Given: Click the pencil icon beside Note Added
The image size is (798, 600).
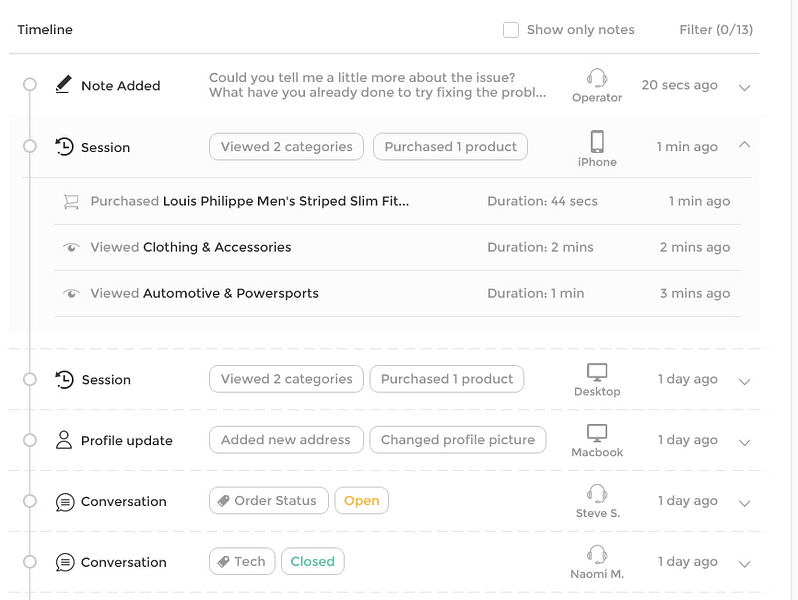Looking at the screenshot, I should click(63, 85).
